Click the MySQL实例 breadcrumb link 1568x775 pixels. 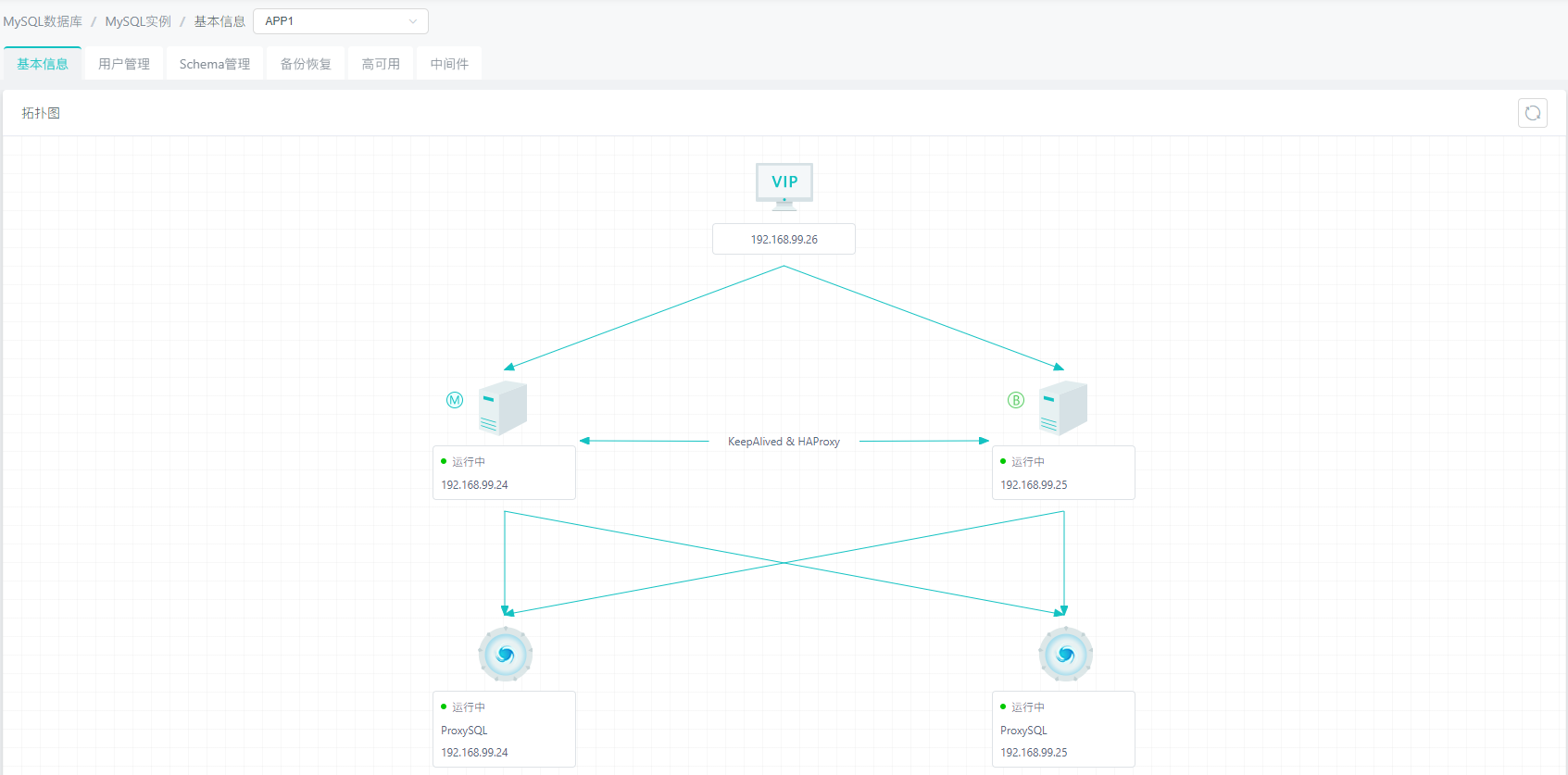pos(138,21)
